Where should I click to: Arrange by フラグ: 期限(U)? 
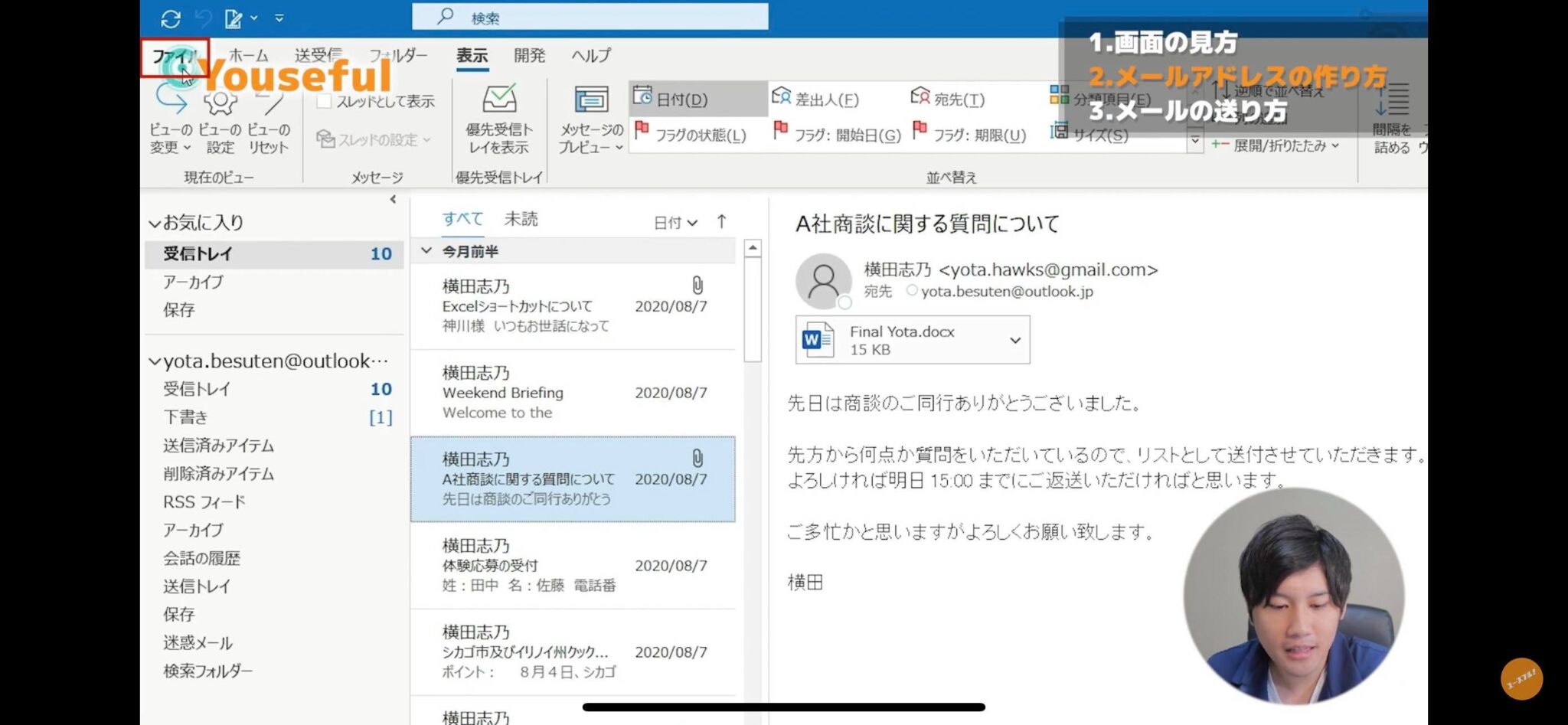pos(969,135)
